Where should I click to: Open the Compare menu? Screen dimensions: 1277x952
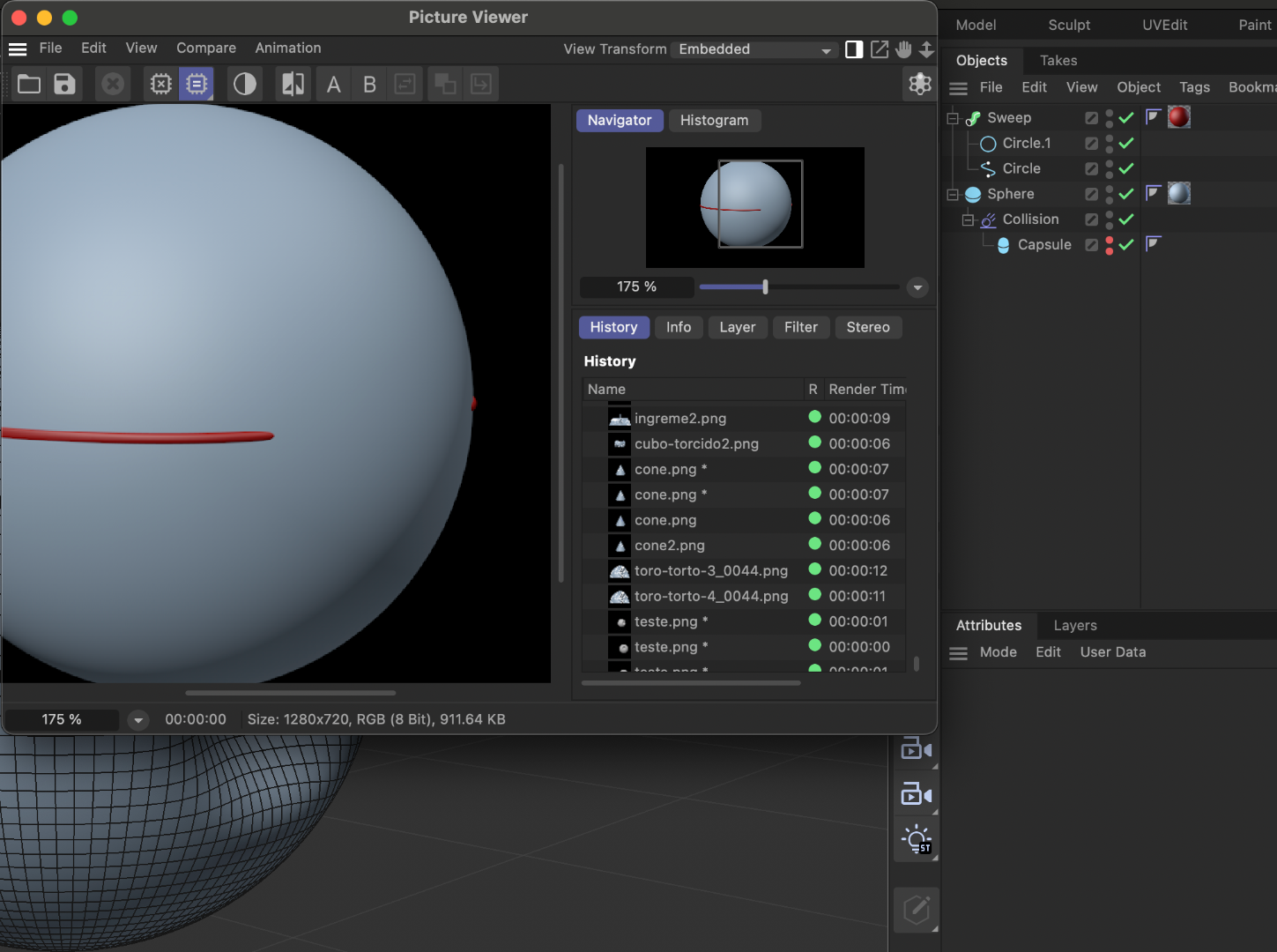(206, 48)
